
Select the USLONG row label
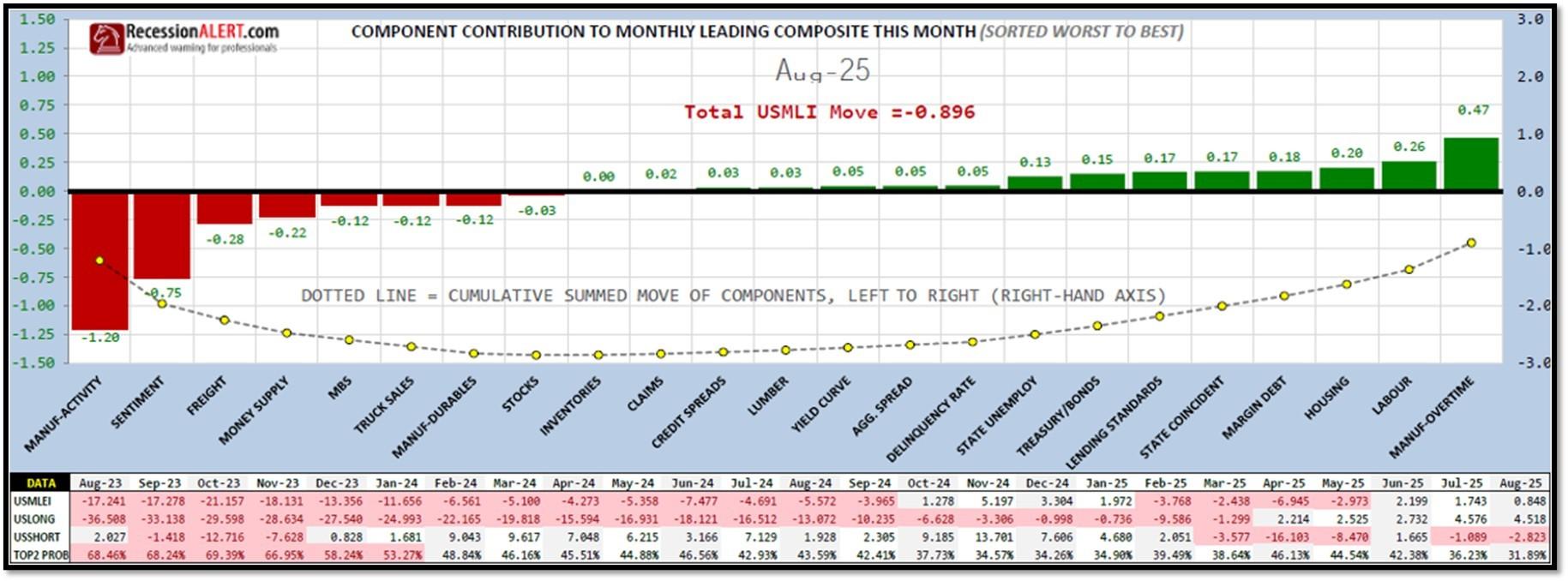pos(34,519)
